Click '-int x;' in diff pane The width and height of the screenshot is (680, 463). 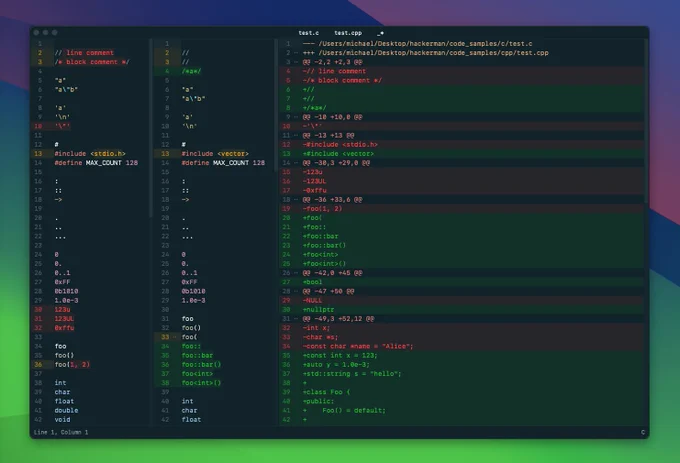(x=316, y=328)
